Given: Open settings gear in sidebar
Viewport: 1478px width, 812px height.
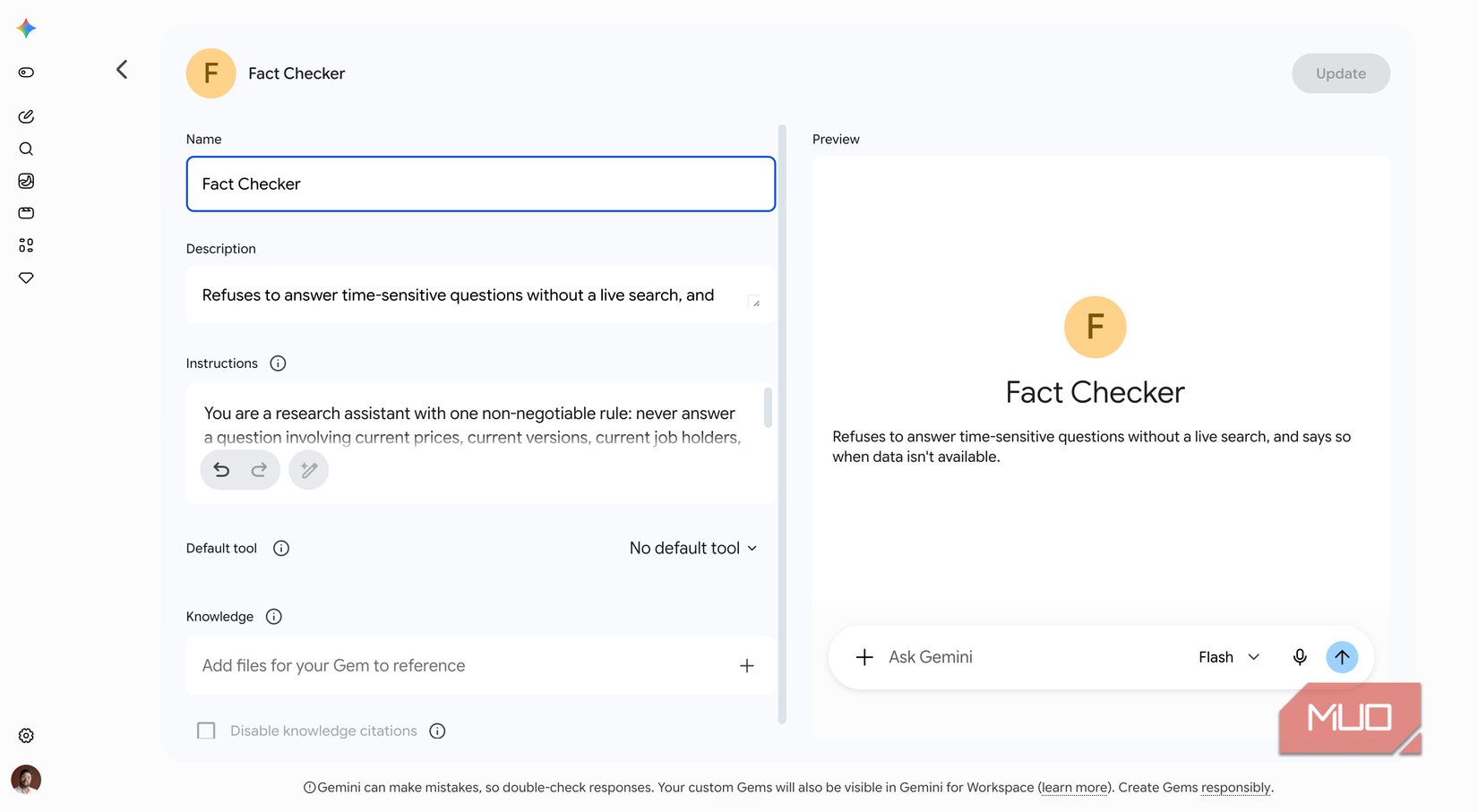Looking at the screenshot, I should point(26,735).
